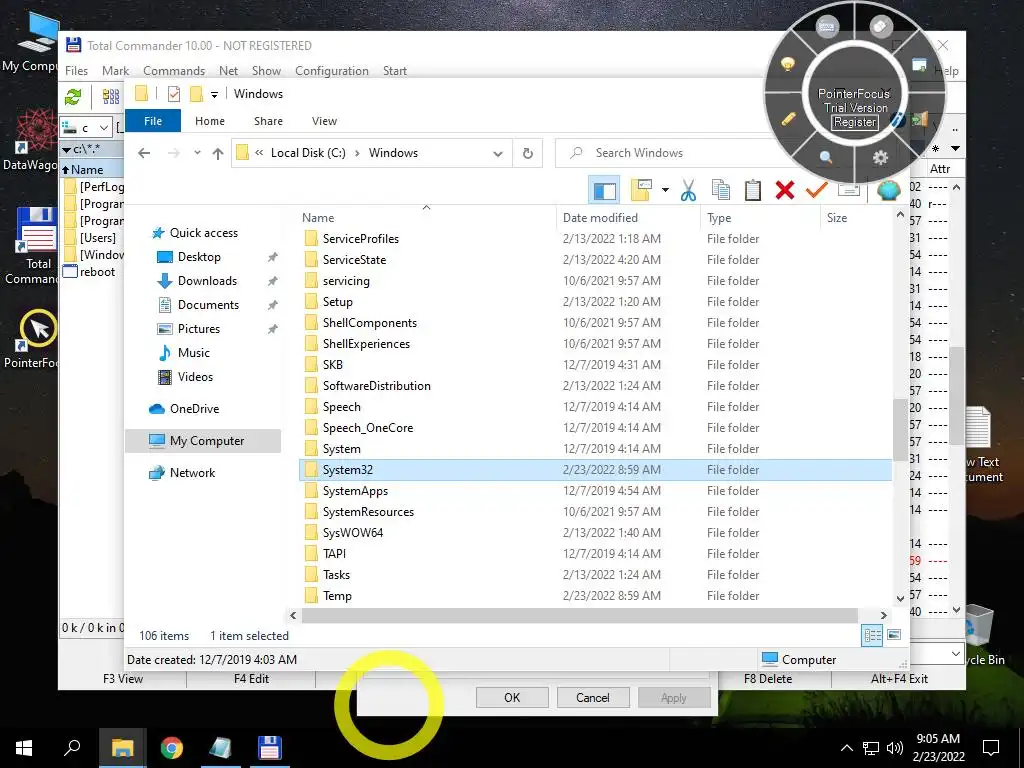Expand the address bar history dropdown

pyautogui.click(x=498, y=153)
